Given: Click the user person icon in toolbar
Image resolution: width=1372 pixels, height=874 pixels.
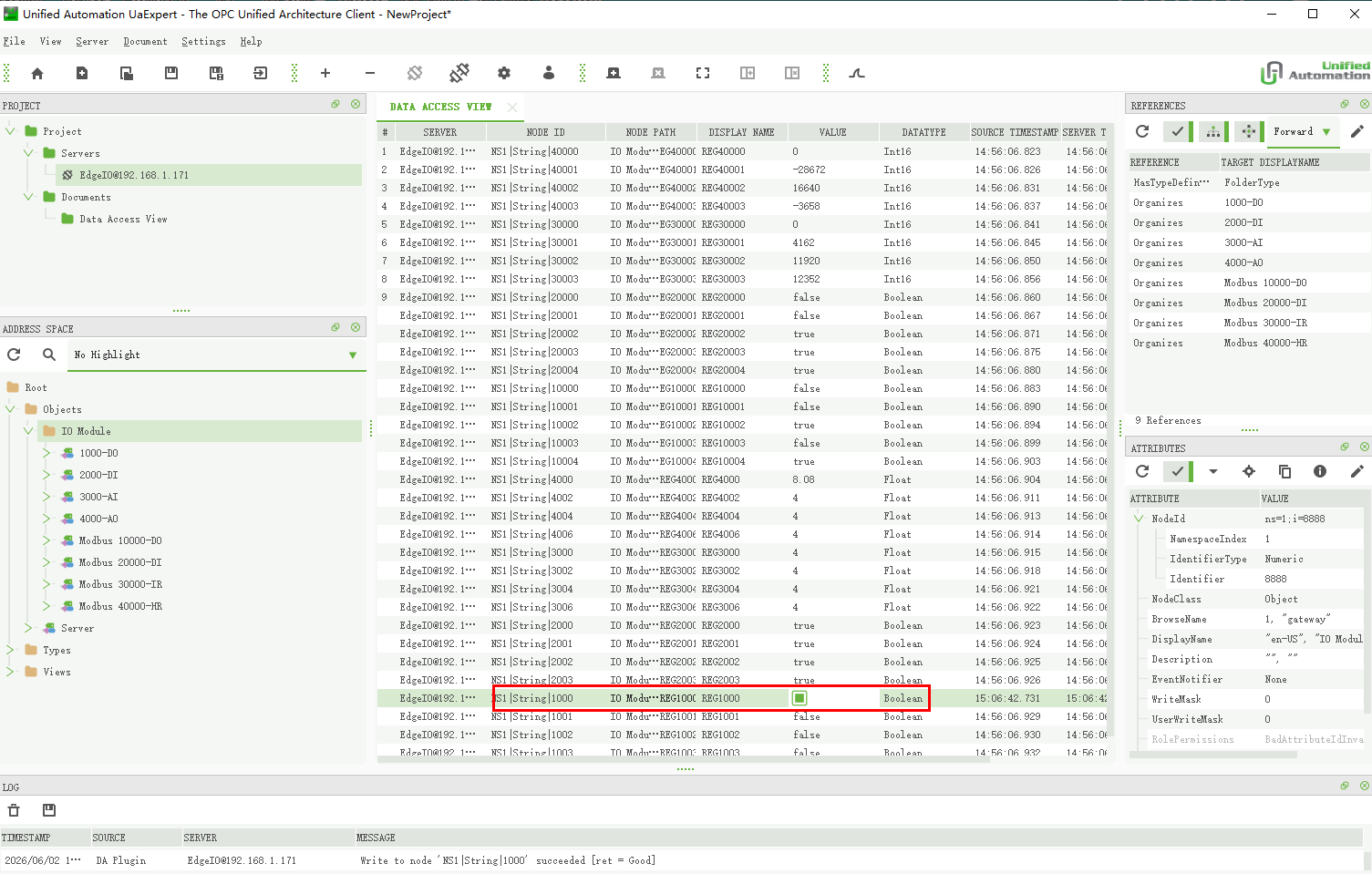Looking at the screenshot, I should (x=549, y=73).
